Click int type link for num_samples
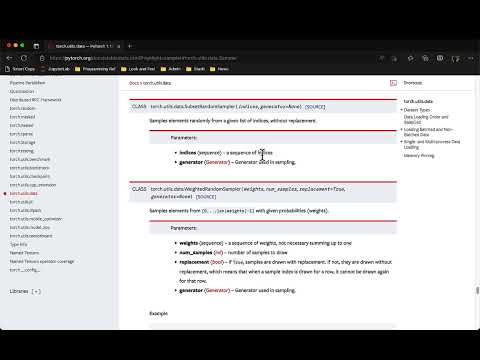The width and height of the screenshot is (480, 360). [x=218, y=252]
